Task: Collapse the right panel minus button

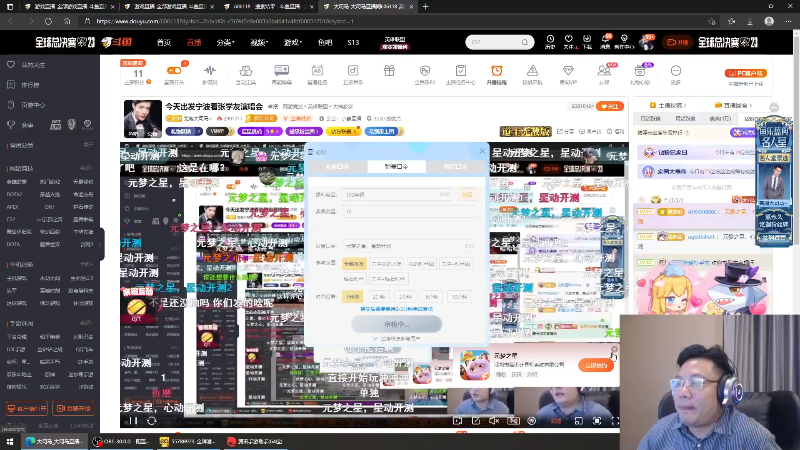Action: click(774, 107)
